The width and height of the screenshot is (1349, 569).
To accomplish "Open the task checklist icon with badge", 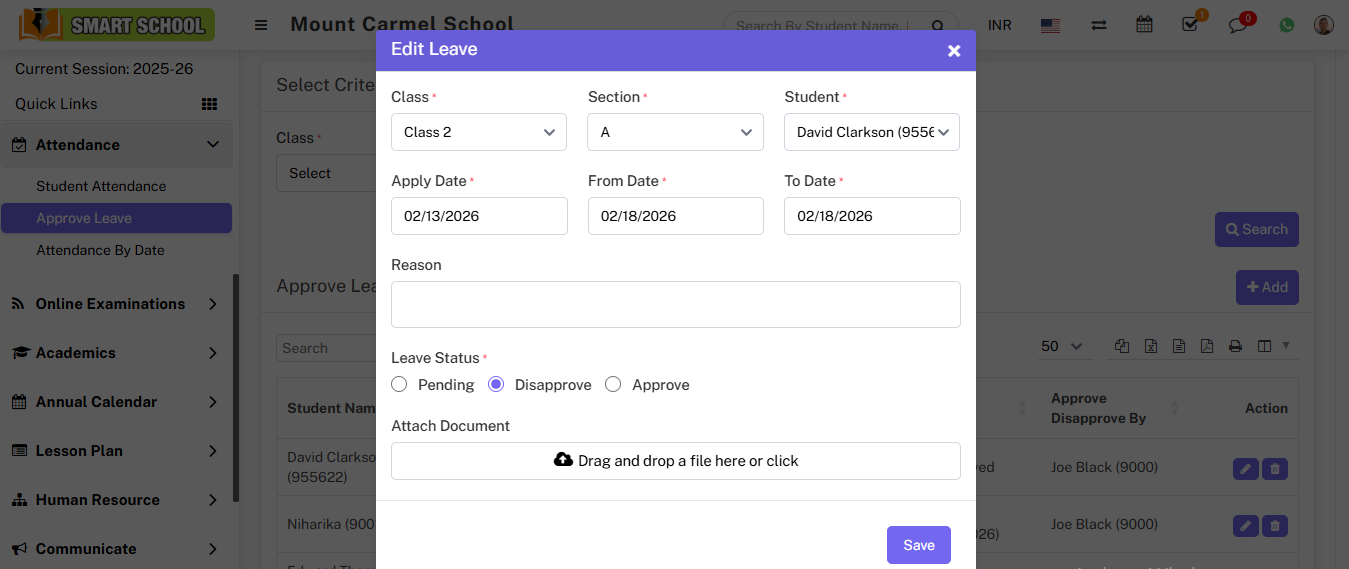I will tap(1190, 25).
